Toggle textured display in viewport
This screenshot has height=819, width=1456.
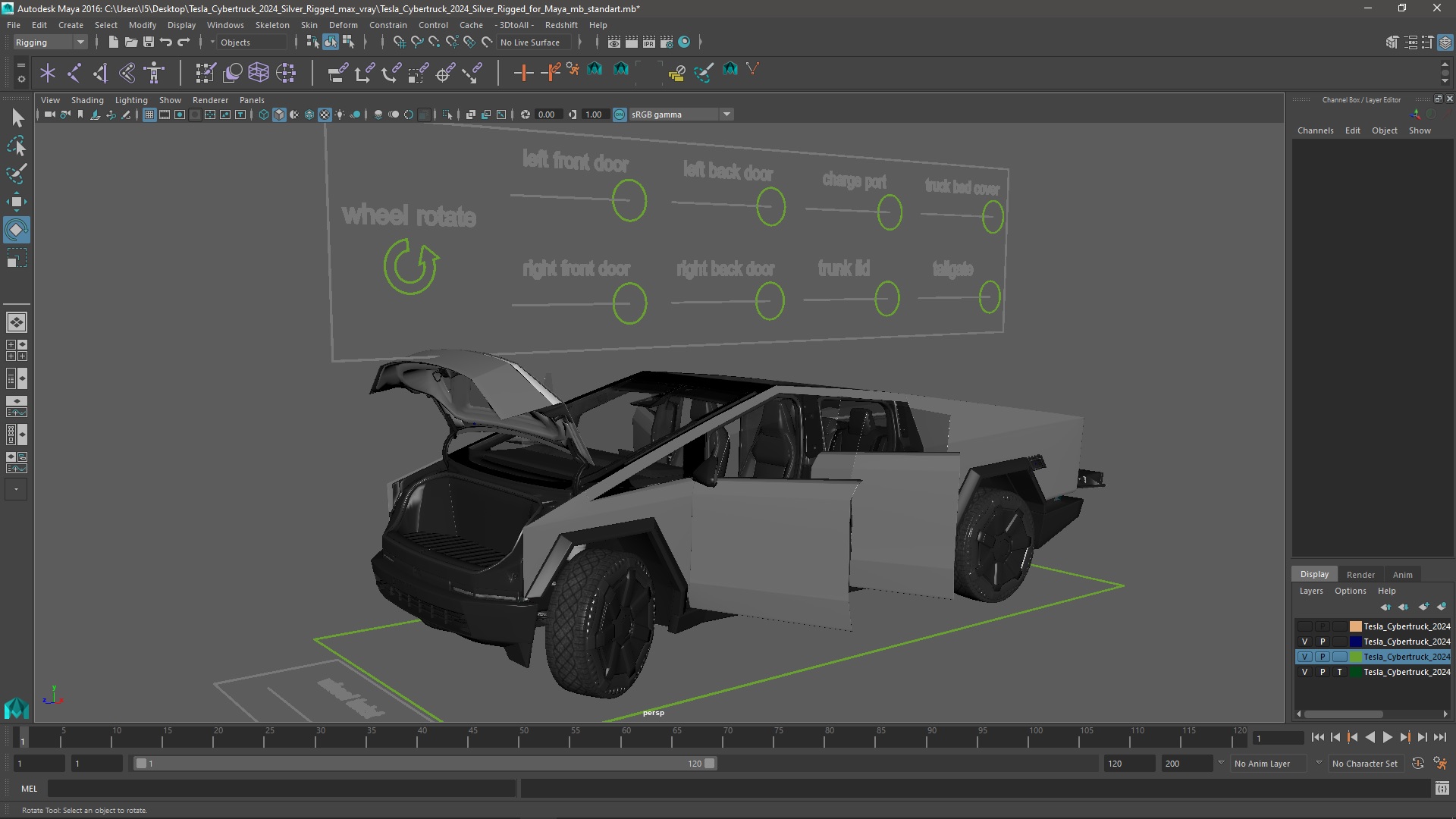click(x=325, y=115)
